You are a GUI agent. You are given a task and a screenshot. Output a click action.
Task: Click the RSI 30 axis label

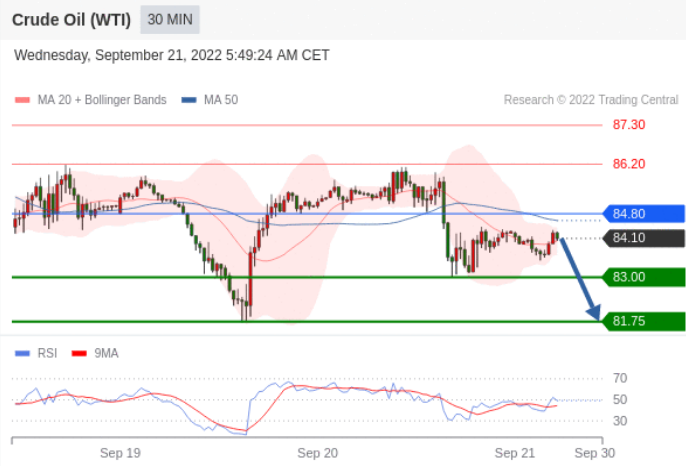coord(620,421)
